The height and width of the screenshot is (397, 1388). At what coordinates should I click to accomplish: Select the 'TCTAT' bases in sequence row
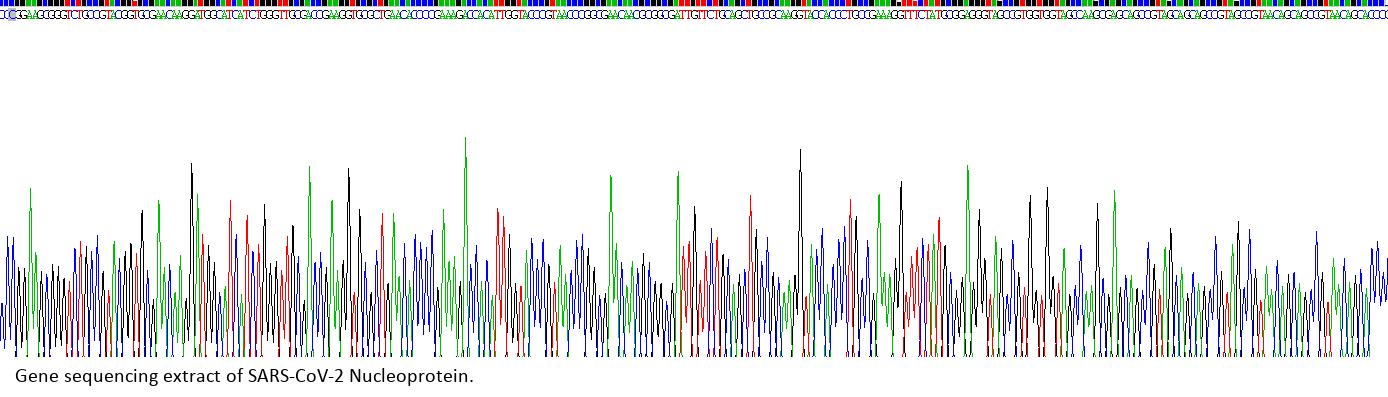pos(927,15)
